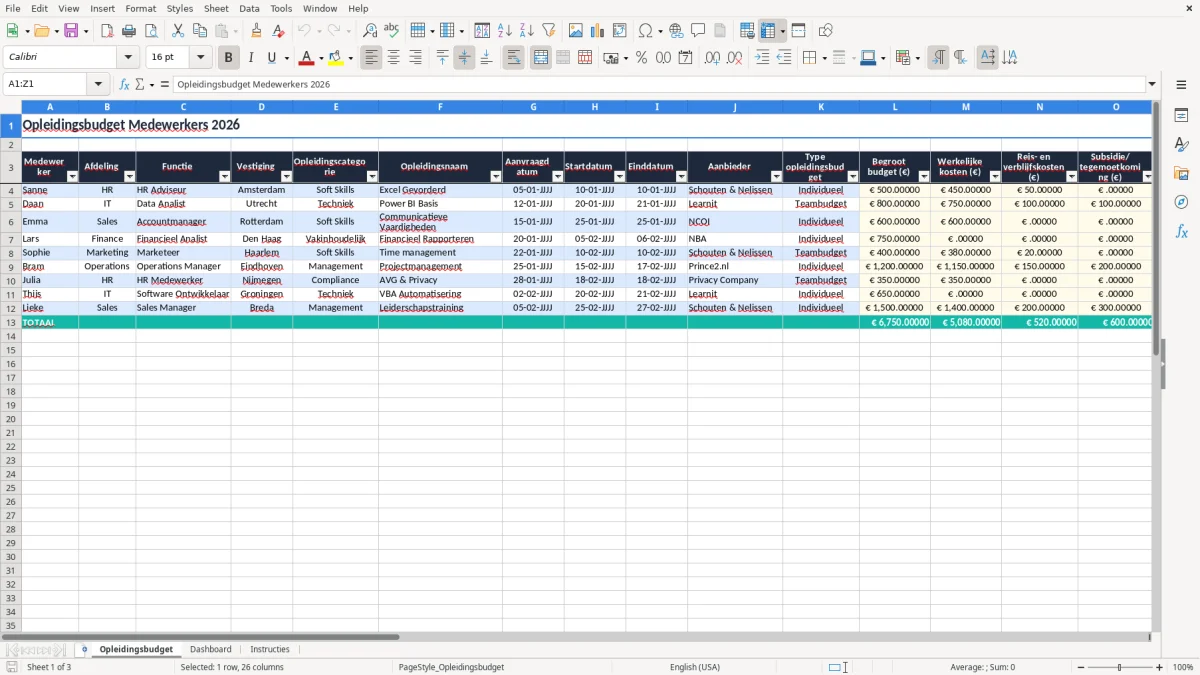Image resolution: width=1200 pixels, height=675 pixels.
Task: Switch to the Dashboard sheet tab
Action: [210, 649]
